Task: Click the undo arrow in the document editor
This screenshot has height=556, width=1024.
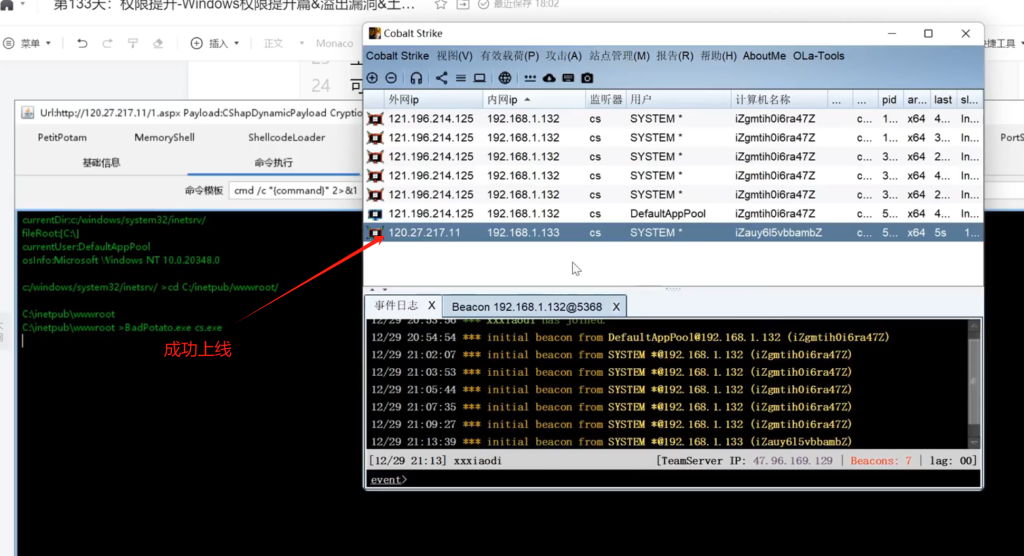Action: [82, 43]
